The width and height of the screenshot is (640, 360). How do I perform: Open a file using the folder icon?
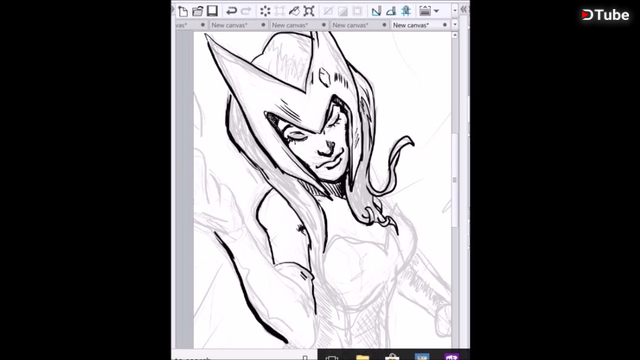198,11
